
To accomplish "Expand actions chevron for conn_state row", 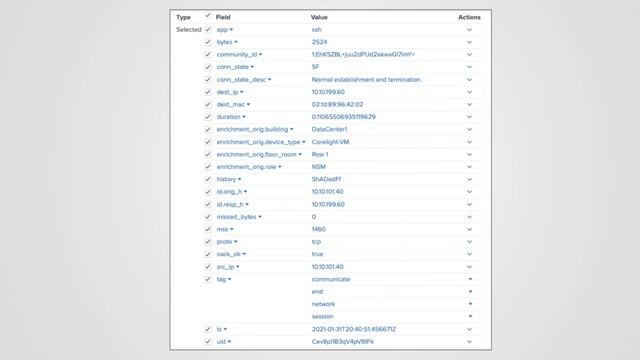I will click(469, 67).
